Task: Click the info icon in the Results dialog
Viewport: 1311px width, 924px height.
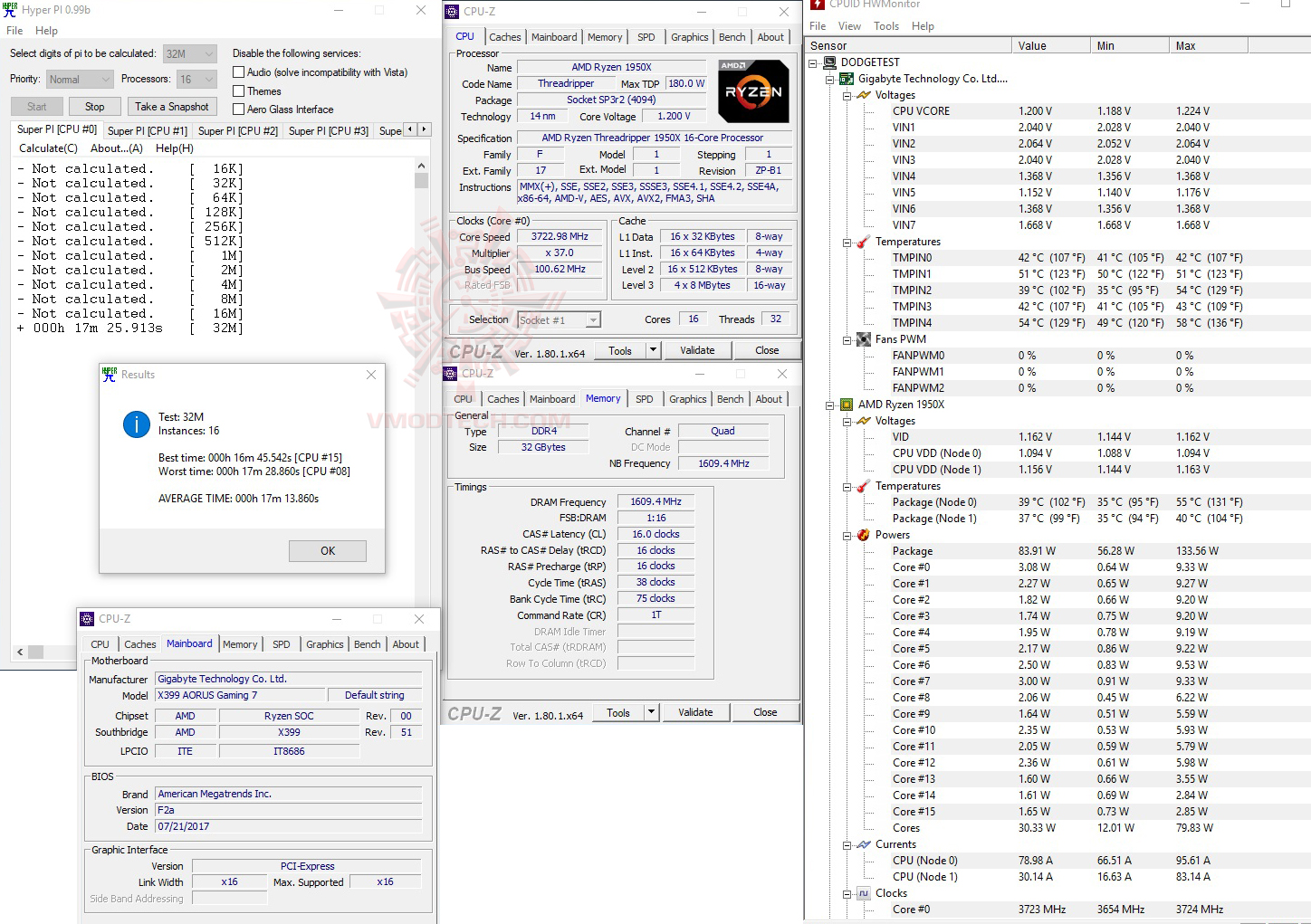Action: [x=136, y=424]
